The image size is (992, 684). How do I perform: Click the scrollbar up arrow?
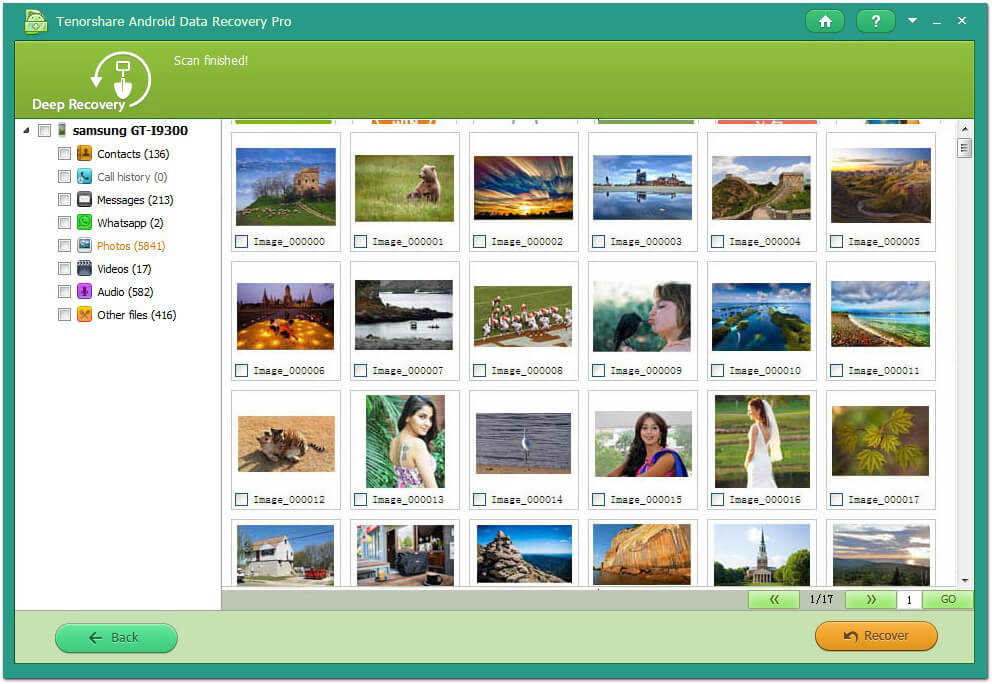[964, 129]
